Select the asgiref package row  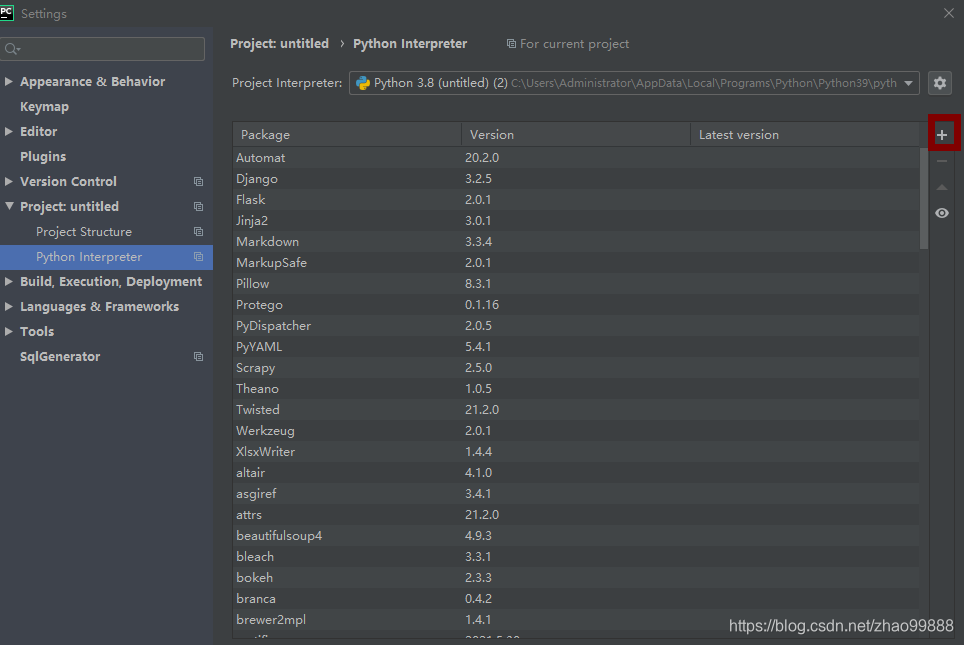[x=576, y=493]
